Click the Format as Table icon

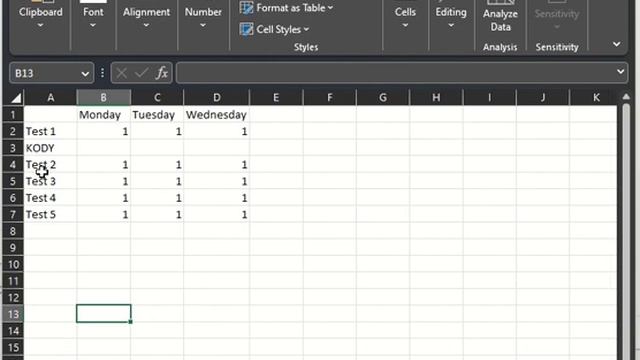pos(246,8)
